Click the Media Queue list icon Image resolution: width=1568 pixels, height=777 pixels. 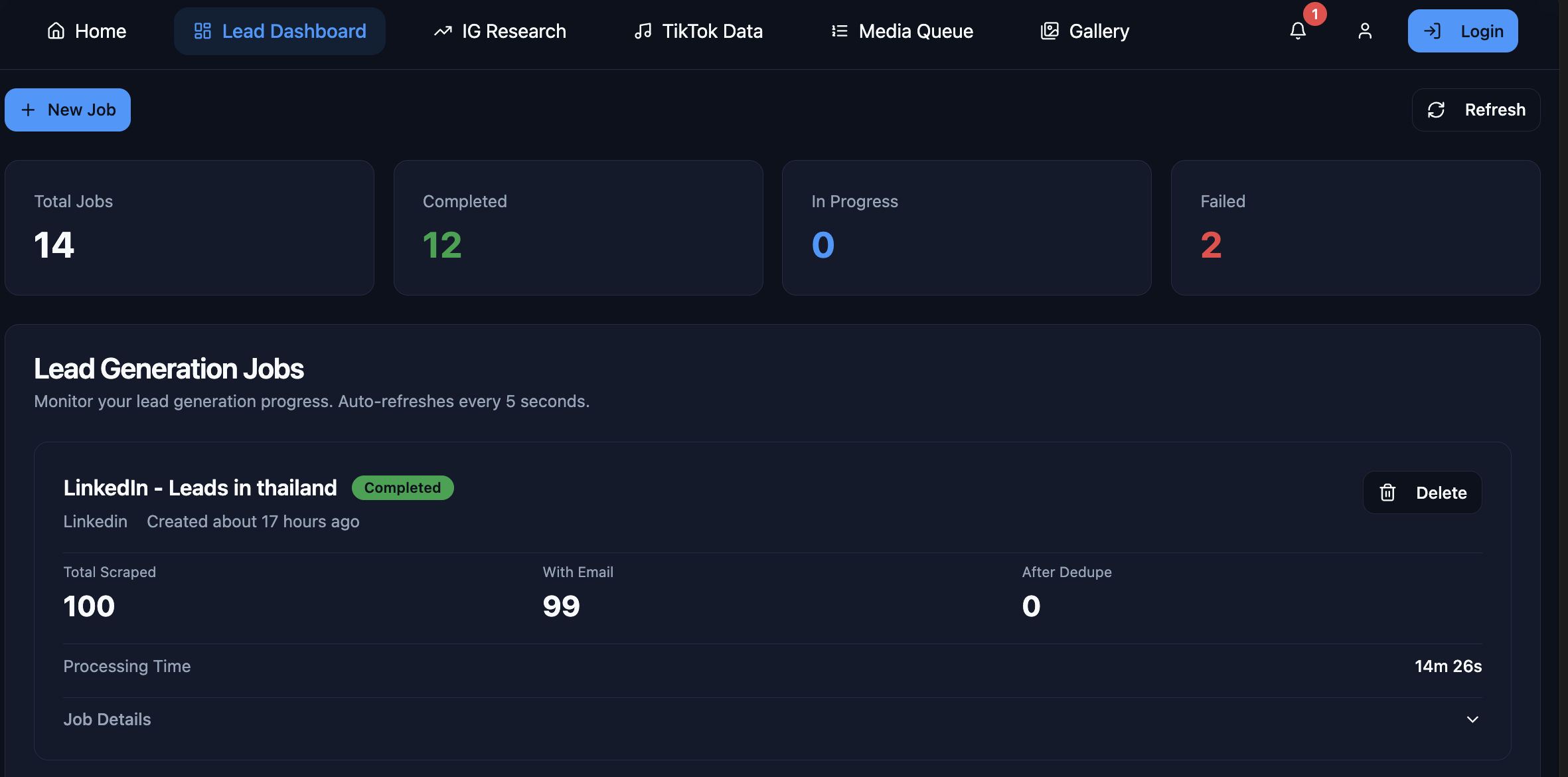[838, 31]
